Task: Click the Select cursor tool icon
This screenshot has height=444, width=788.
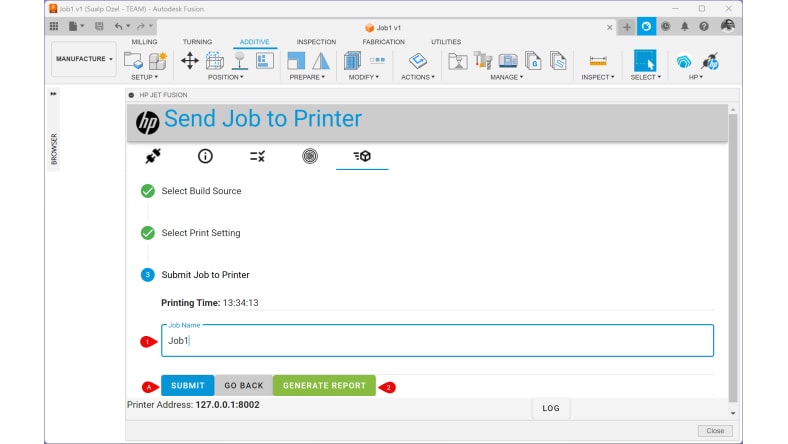Action: 645,61
